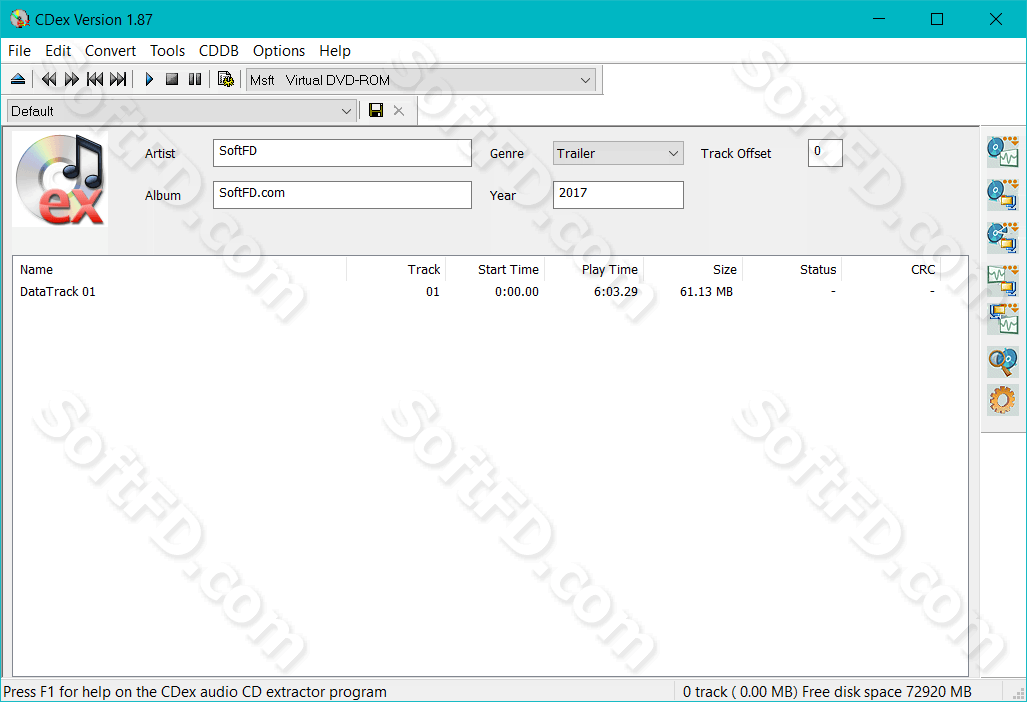Open CDex settings via the gear icon
This screenshot has height=702, width=1027.
pyautogui.click(x=1003, y=400)
